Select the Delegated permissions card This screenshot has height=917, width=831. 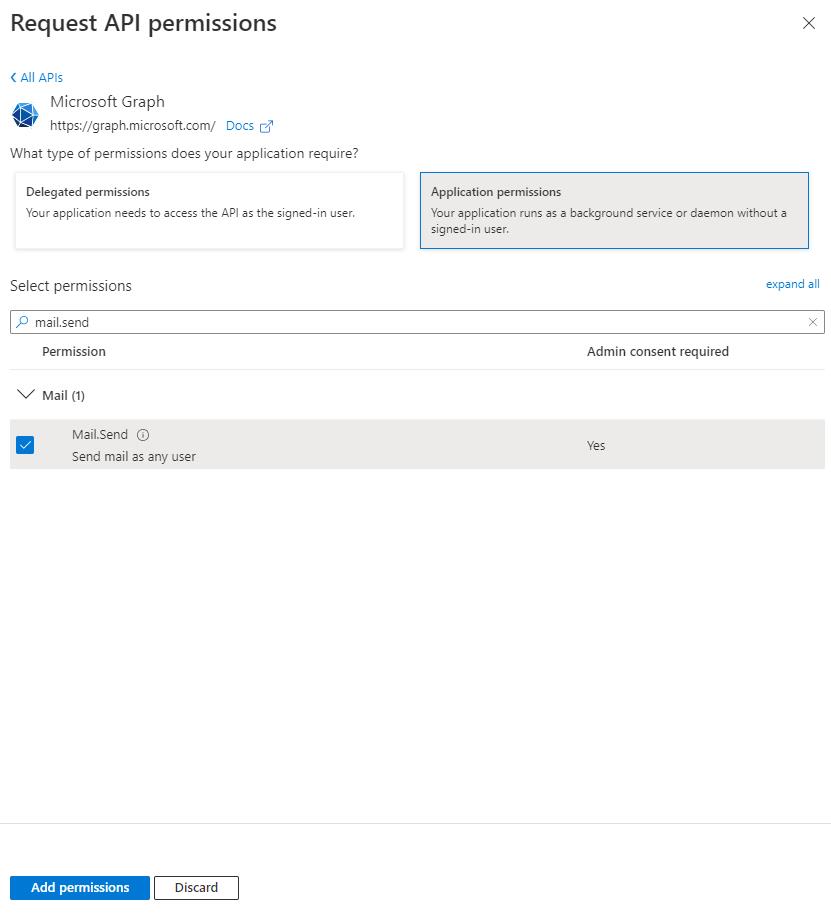coord(209,211)
